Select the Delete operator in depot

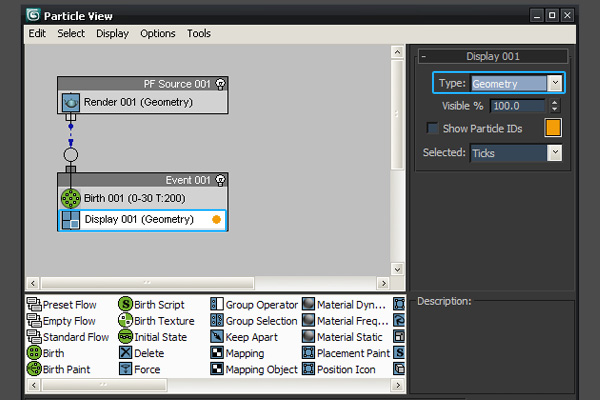point(126,353)
